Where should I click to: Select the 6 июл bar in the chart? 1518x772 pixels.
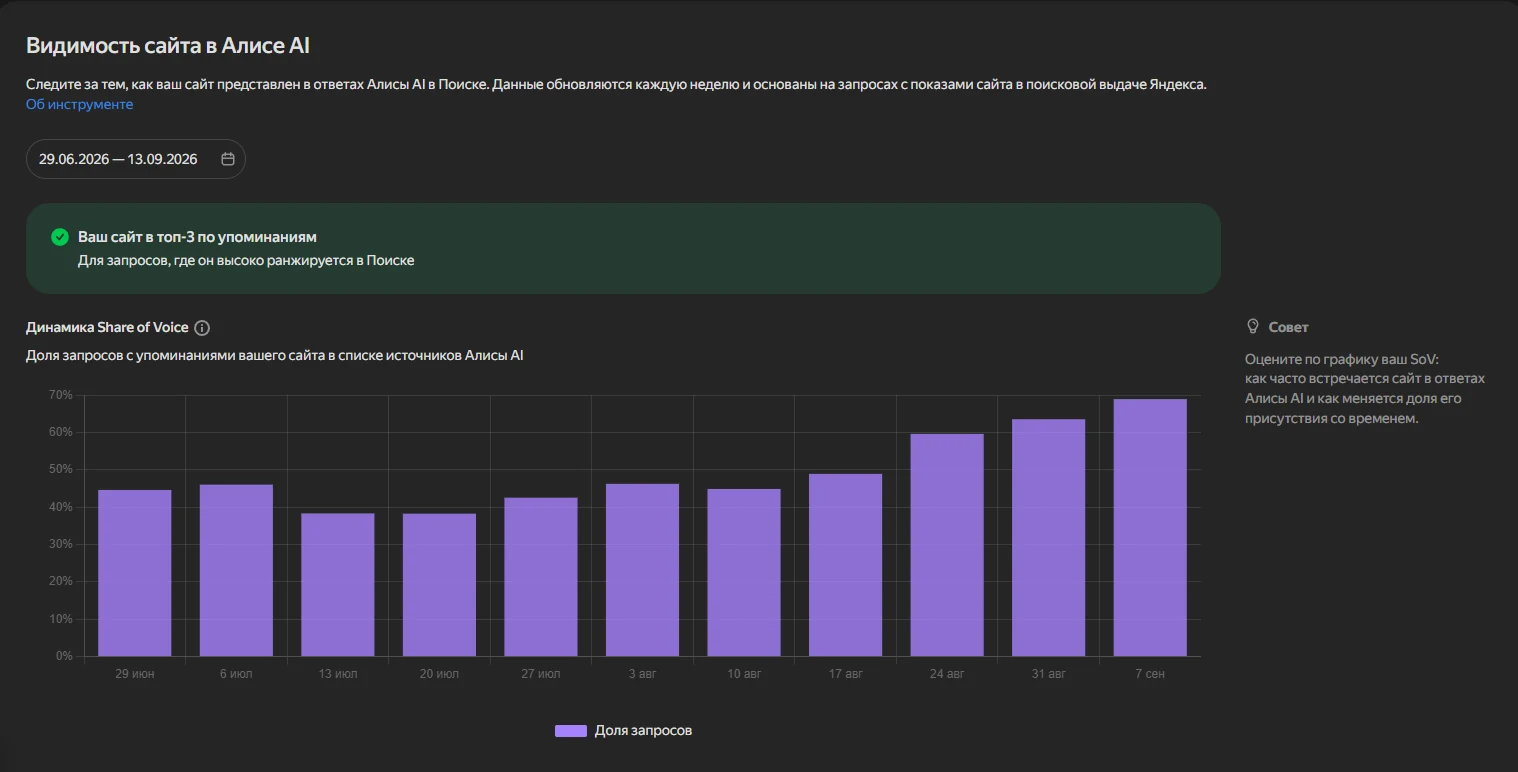(x=236, y=570)
